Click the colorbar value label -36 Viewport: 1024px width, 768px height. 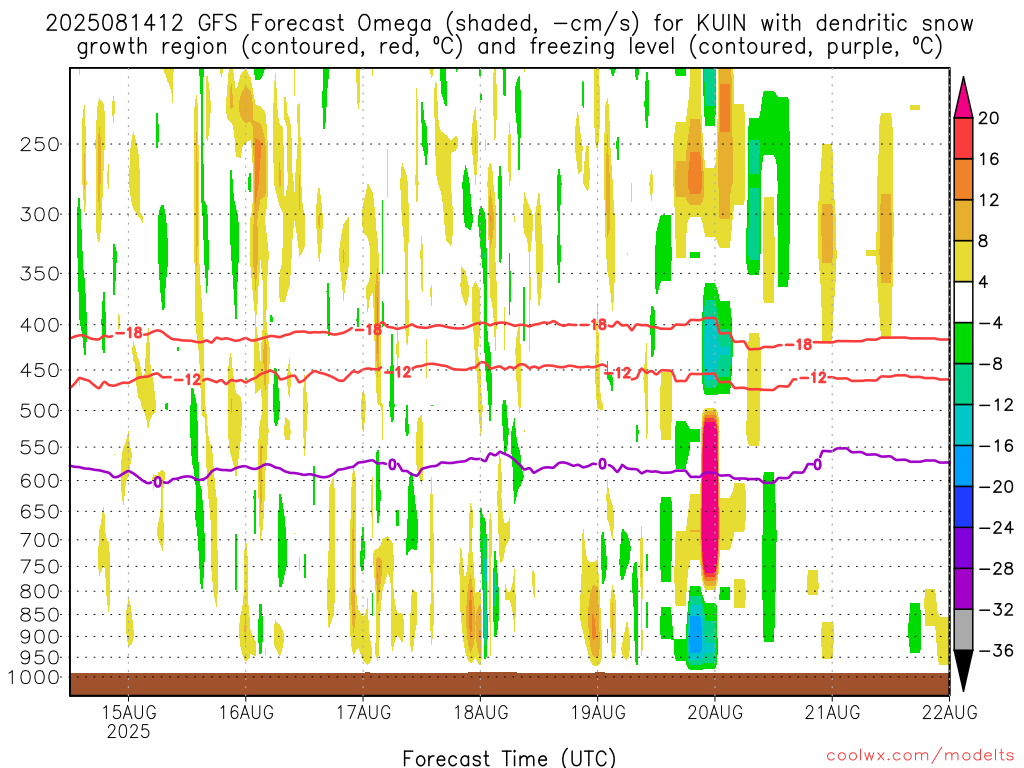(x=996, y=650)
